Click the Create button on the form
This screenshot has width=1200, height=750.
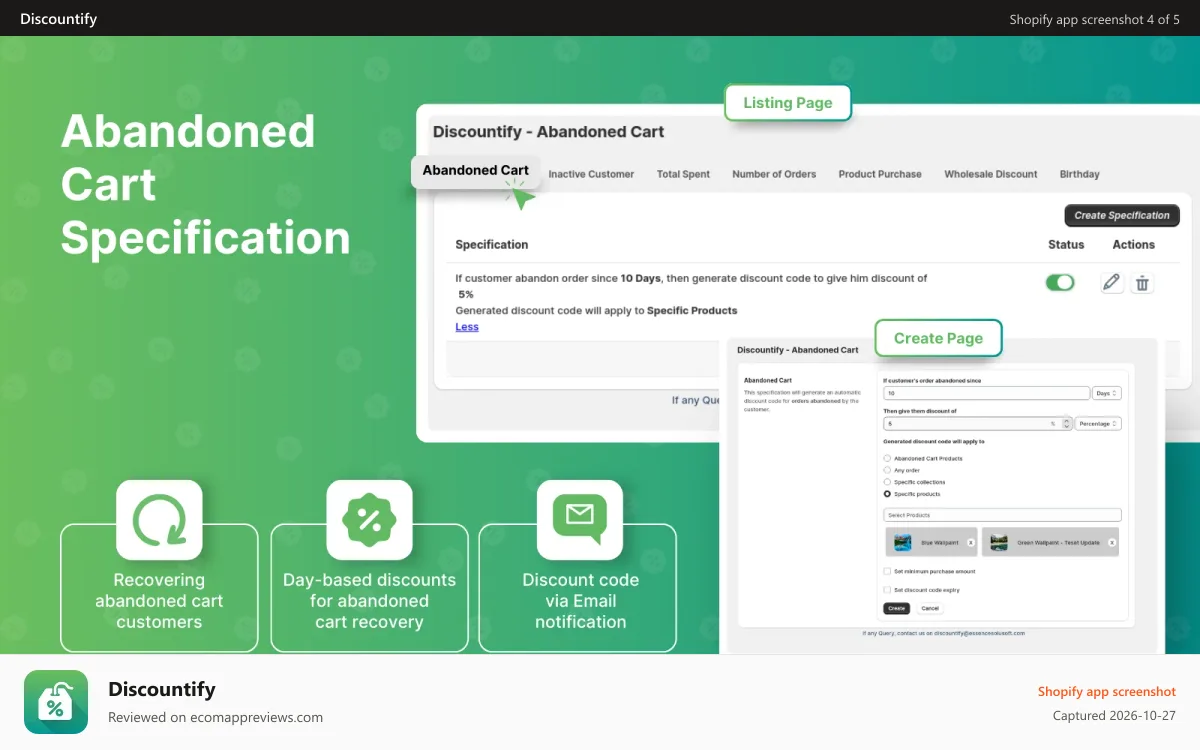(x=896, y=608)
